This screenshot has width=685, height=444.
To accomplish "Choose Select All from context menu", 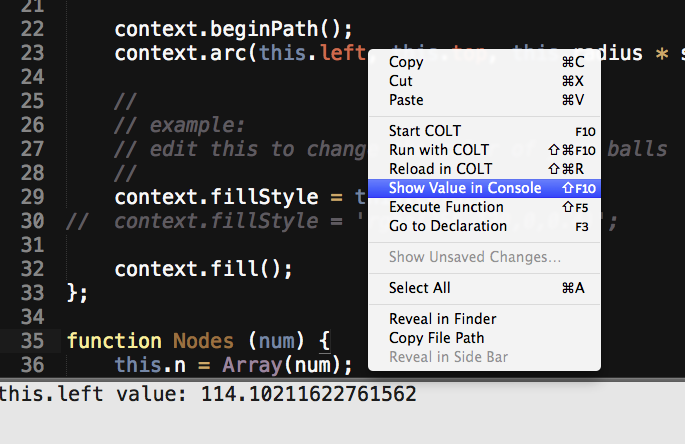I will [x=419, y=288].
